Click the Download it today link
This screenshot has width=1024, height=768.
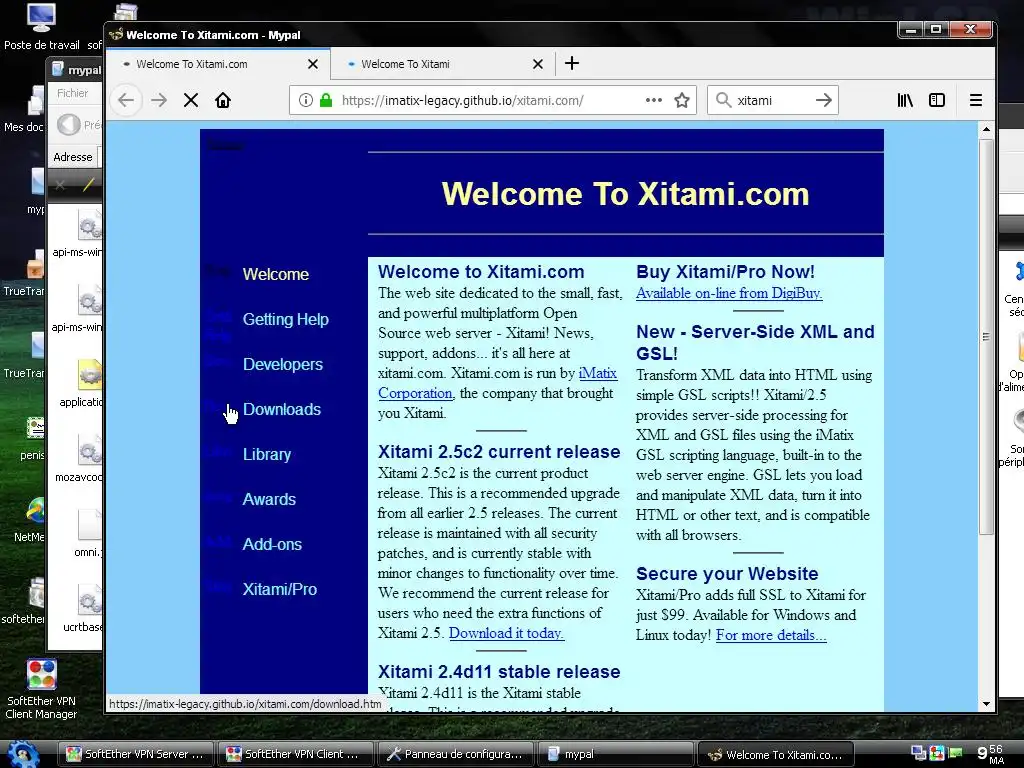point(506,633)
